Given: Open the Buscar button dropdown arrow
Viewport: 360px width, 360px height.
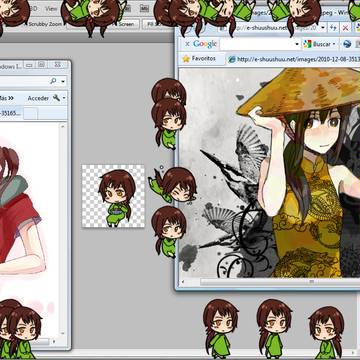Looking at the screenshot, I should click(x=334, y=44).
